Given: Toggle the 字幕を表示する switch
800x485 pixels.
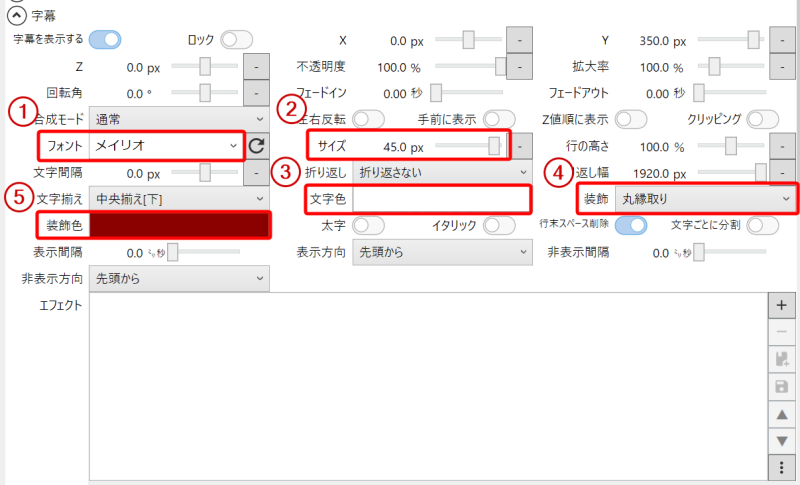Looking at the screenshot, I should coord(104,40).
